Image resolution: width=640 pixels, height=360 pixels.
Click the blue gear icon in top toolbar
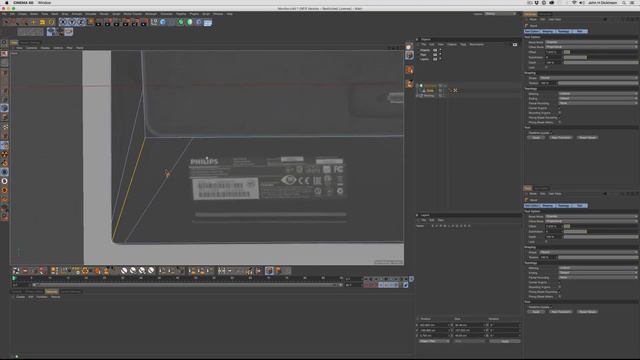coord(199,22)
